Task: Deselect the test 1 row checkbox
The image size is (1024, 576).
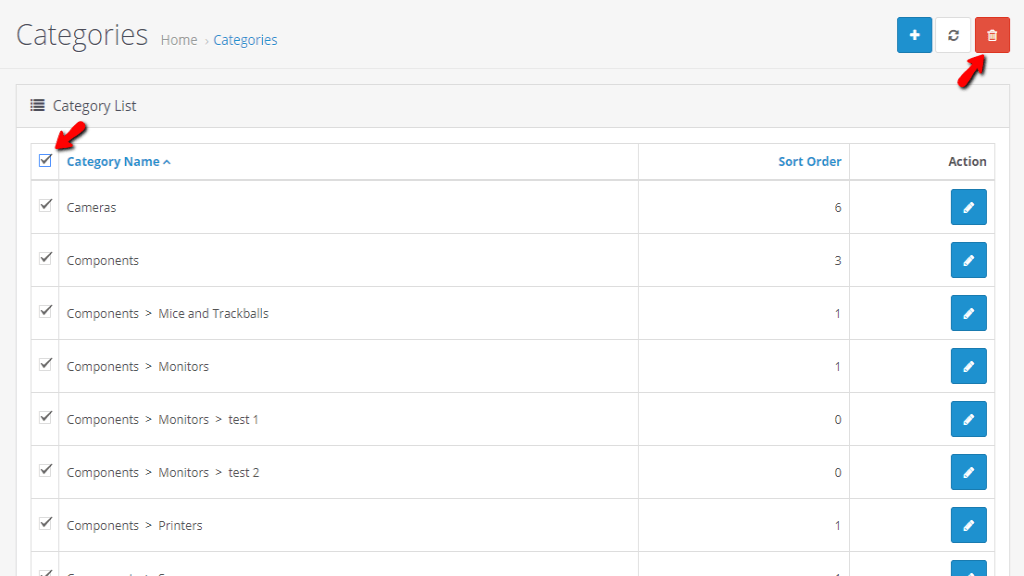Action: click(44, 416)
